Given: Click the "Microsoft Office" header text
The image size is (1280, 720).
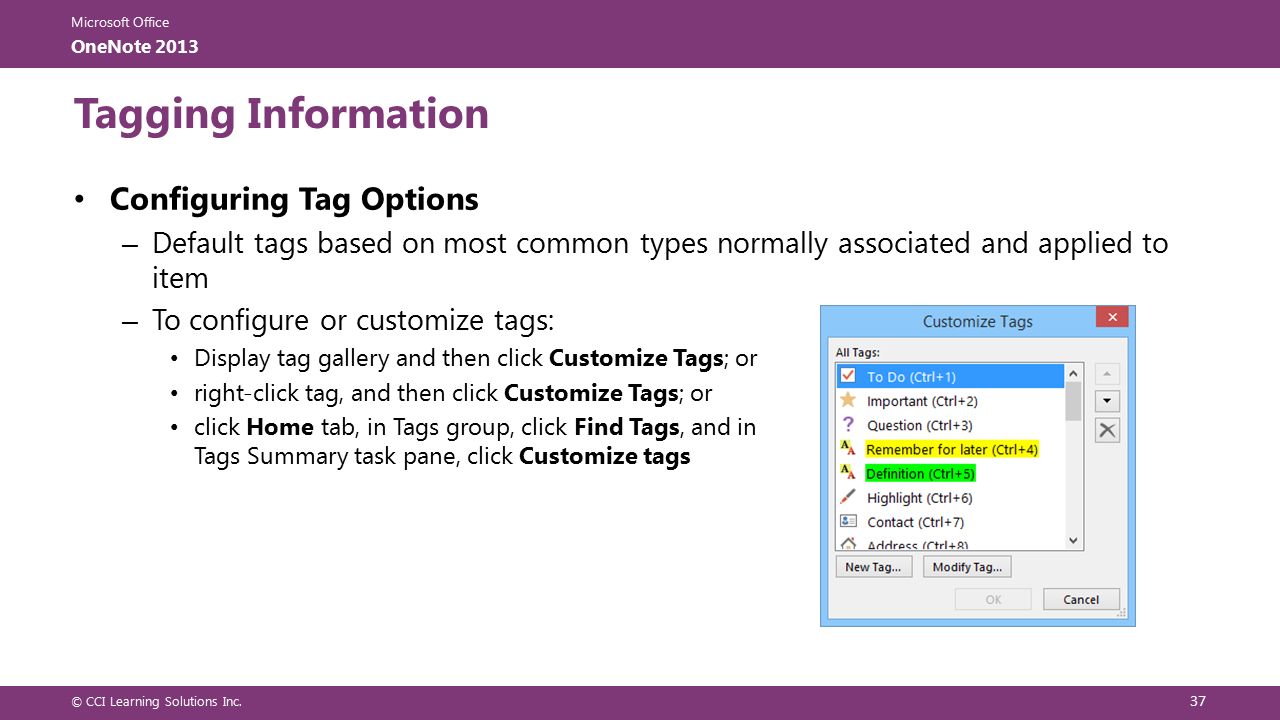Looking at the screenshot, I should point(120,22).
